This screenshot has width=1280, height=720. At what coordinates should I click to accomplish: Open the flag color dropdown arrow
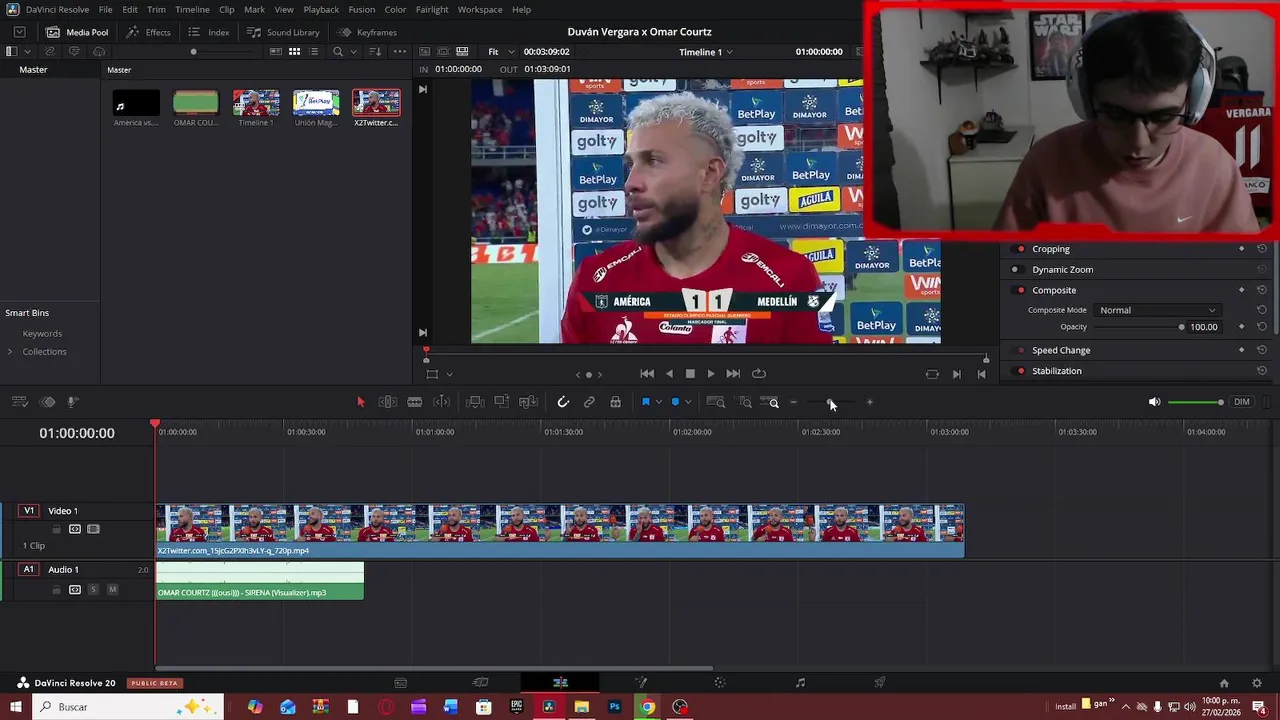pos(658,402)
